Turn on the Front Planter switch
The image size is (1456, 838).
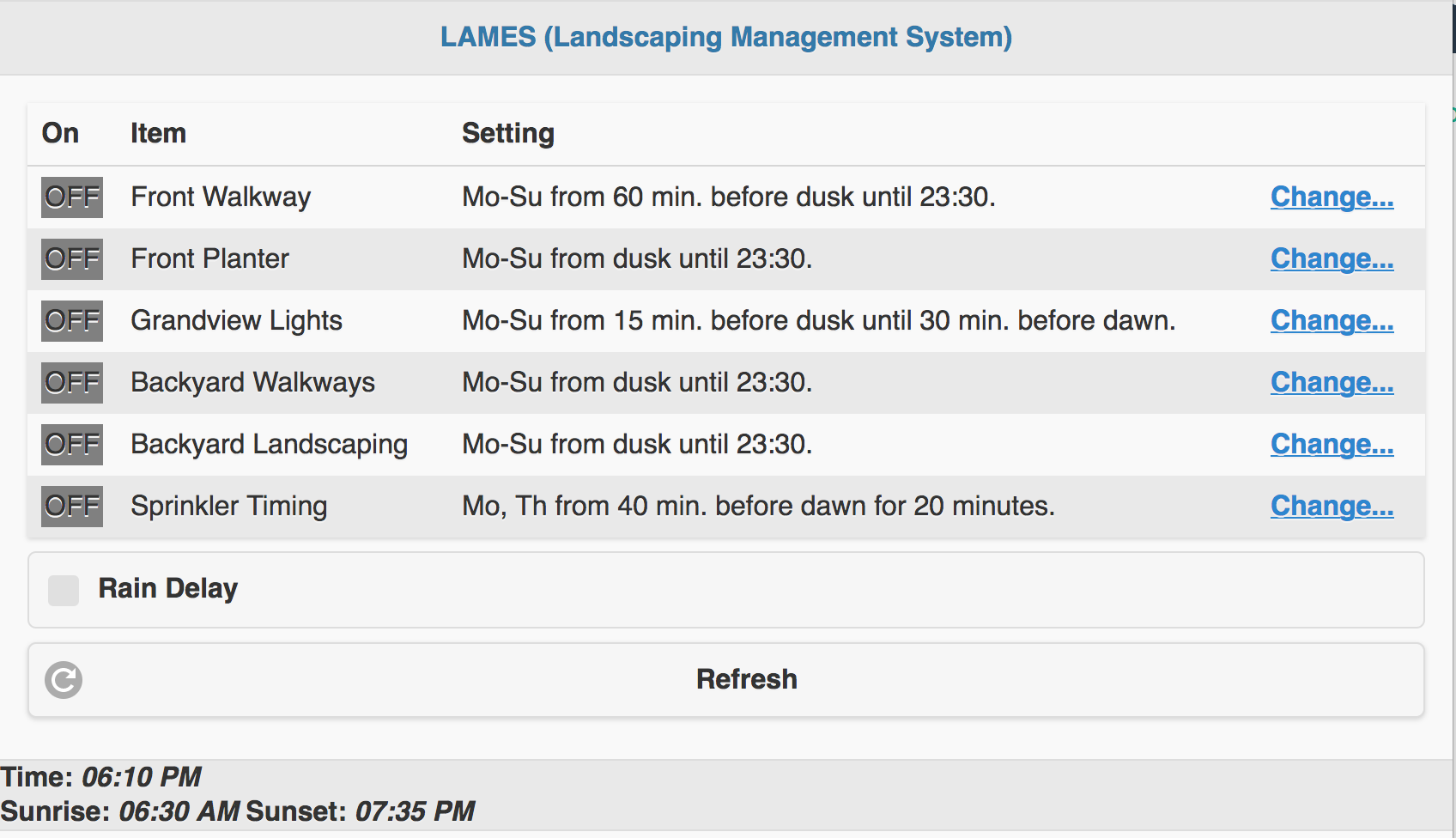point(72,259)
